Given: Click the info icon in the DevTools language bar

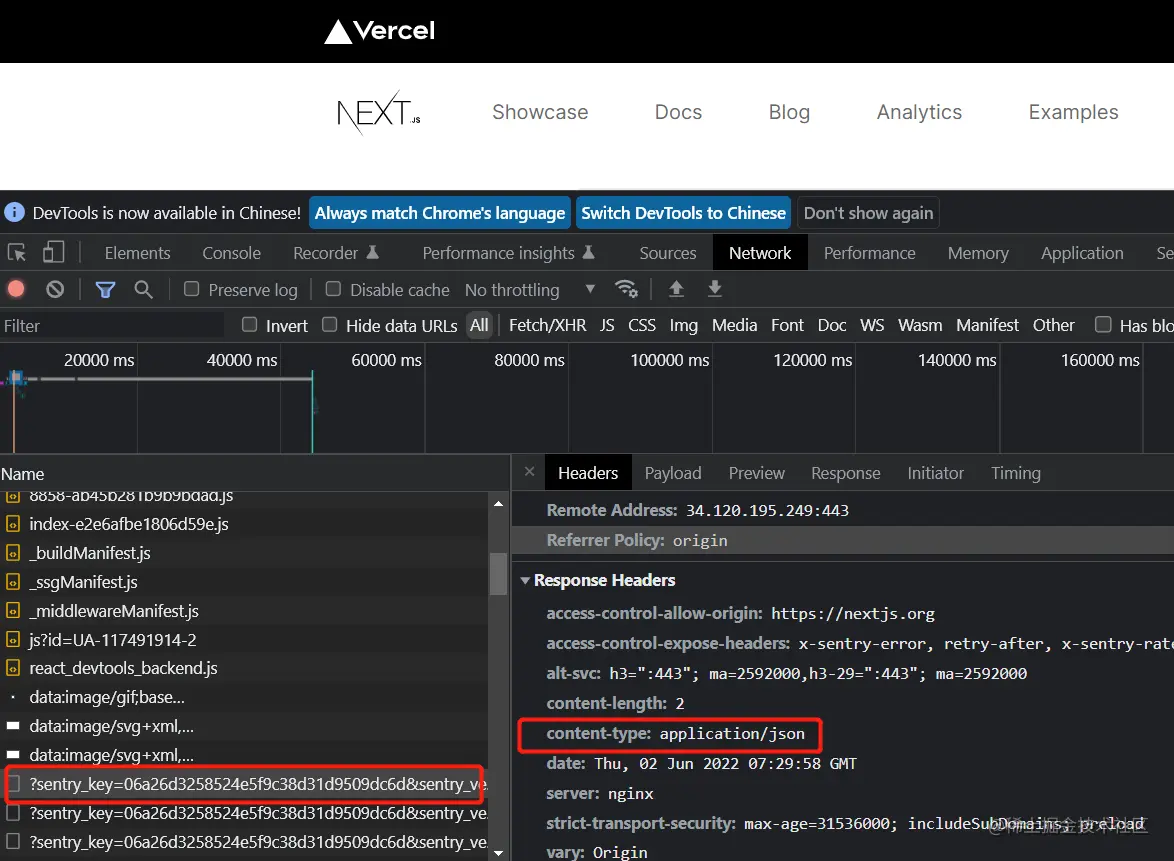Looking at the screenshot, I should point(14,213).
